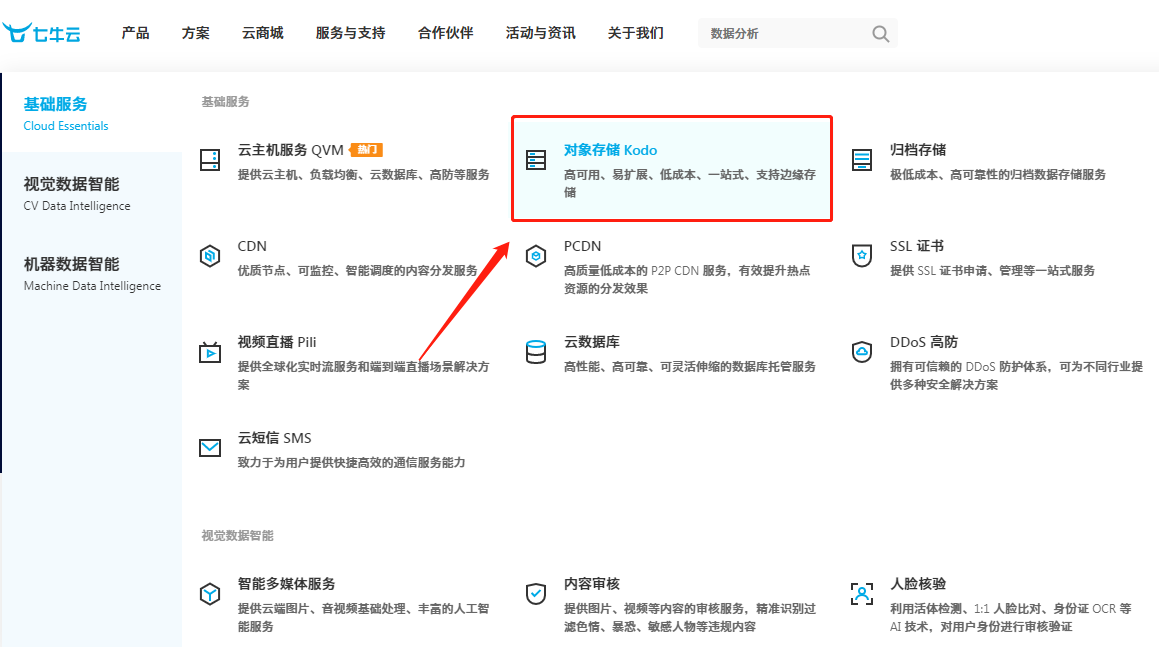
Task: Click description 高性能、高可靠、可灵活伸缩的数据库托管服务
Action: point(690,367)
